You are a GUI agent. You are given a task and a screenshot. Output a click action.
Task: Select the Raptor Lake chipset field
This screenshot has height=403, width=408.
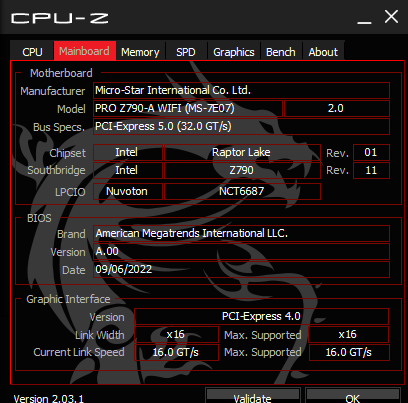pyautogui.click(x=242, y=152)
